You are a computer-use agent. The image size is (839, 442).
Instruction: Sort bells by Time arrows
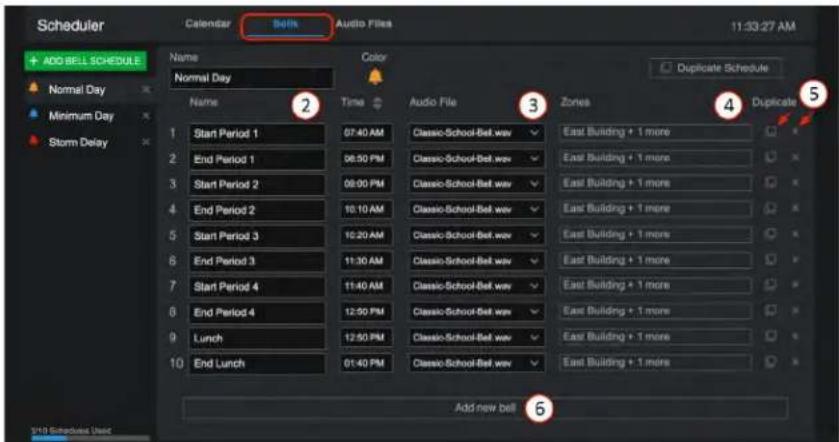[x=377, y=103]
